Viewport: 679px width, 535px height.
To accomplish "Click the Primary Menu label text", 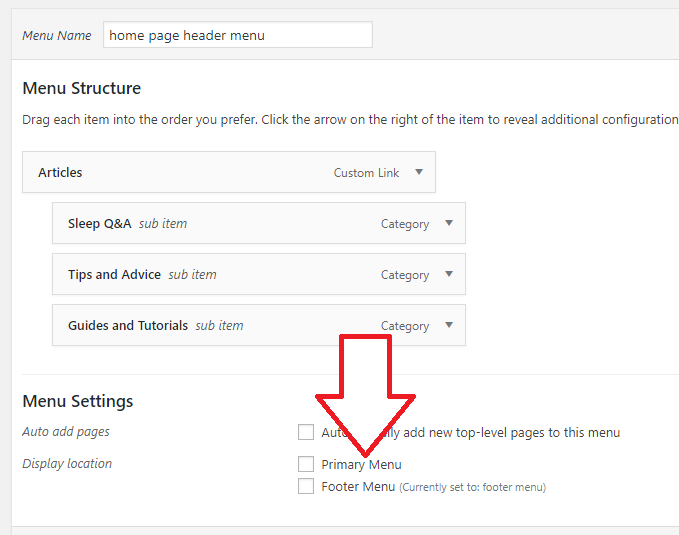I will (x=361, y=464).
